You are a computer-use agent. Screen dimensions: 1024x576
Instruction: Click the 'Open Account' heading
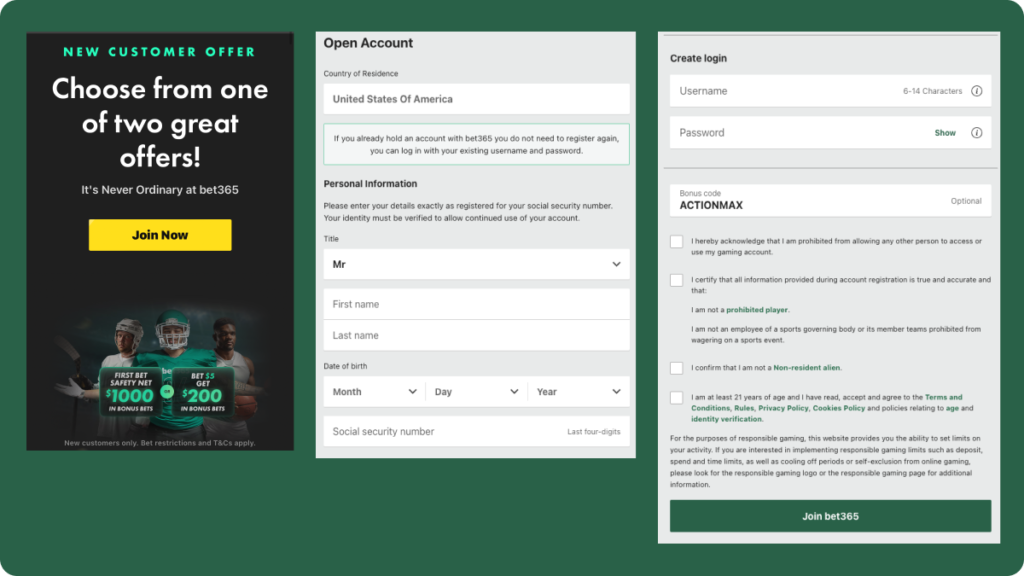pyautogui.click(x=368, y=43)
